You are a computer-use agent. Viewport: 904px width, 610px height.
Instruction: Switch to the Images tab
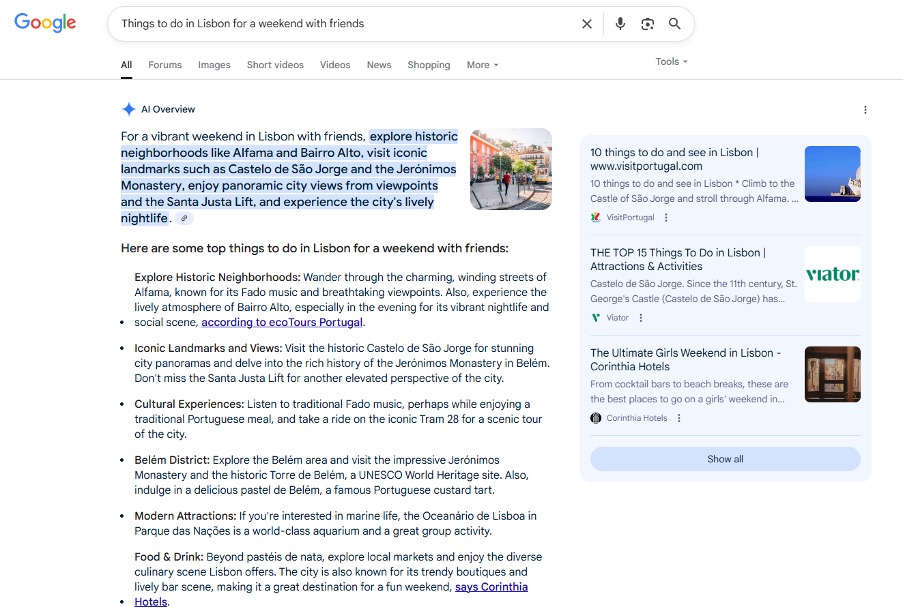click(214, 65)
